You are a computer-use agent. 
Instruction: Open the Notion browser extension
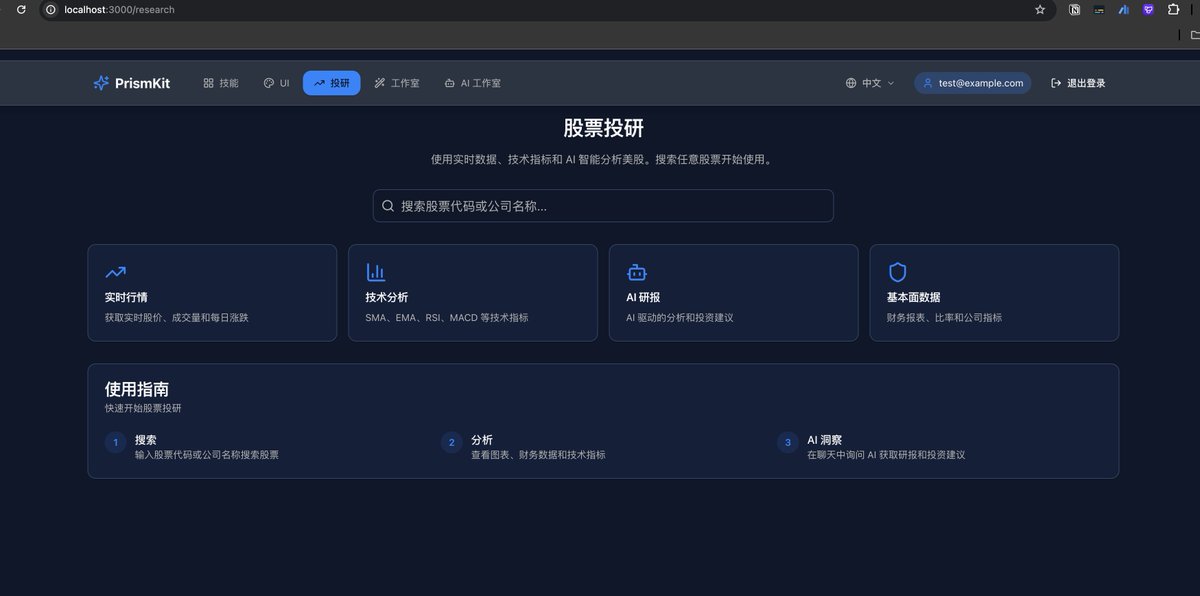click(1075, 10)
